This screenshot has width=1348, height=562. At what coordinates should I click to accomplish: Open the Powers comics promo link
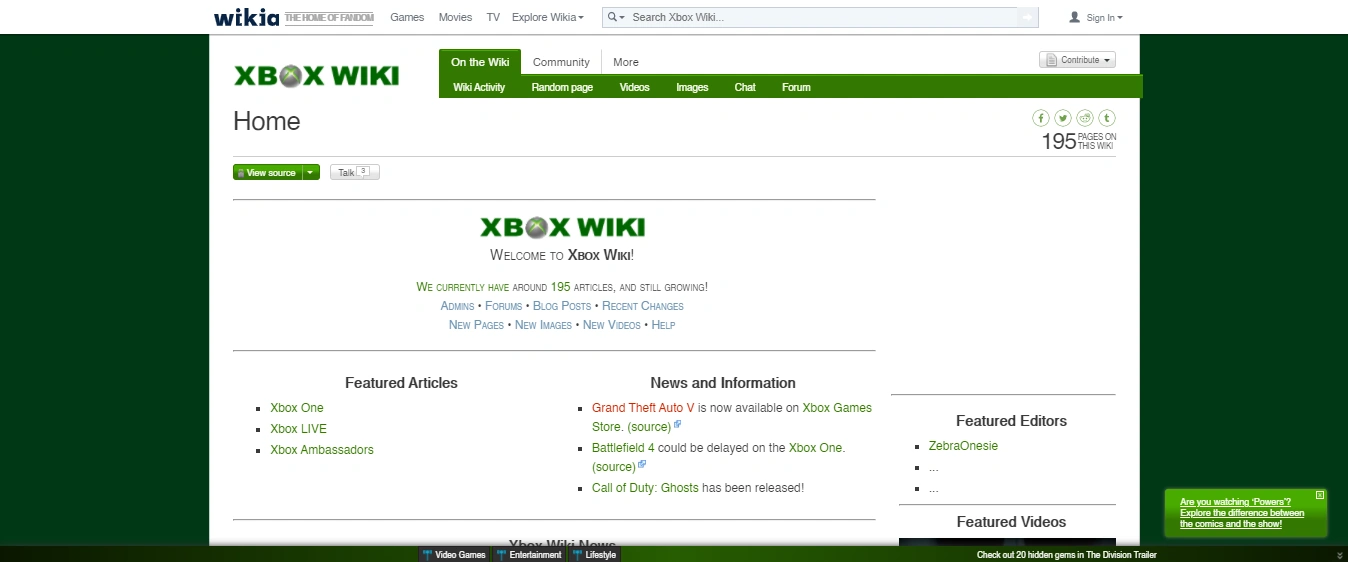tap(1242, 513)
